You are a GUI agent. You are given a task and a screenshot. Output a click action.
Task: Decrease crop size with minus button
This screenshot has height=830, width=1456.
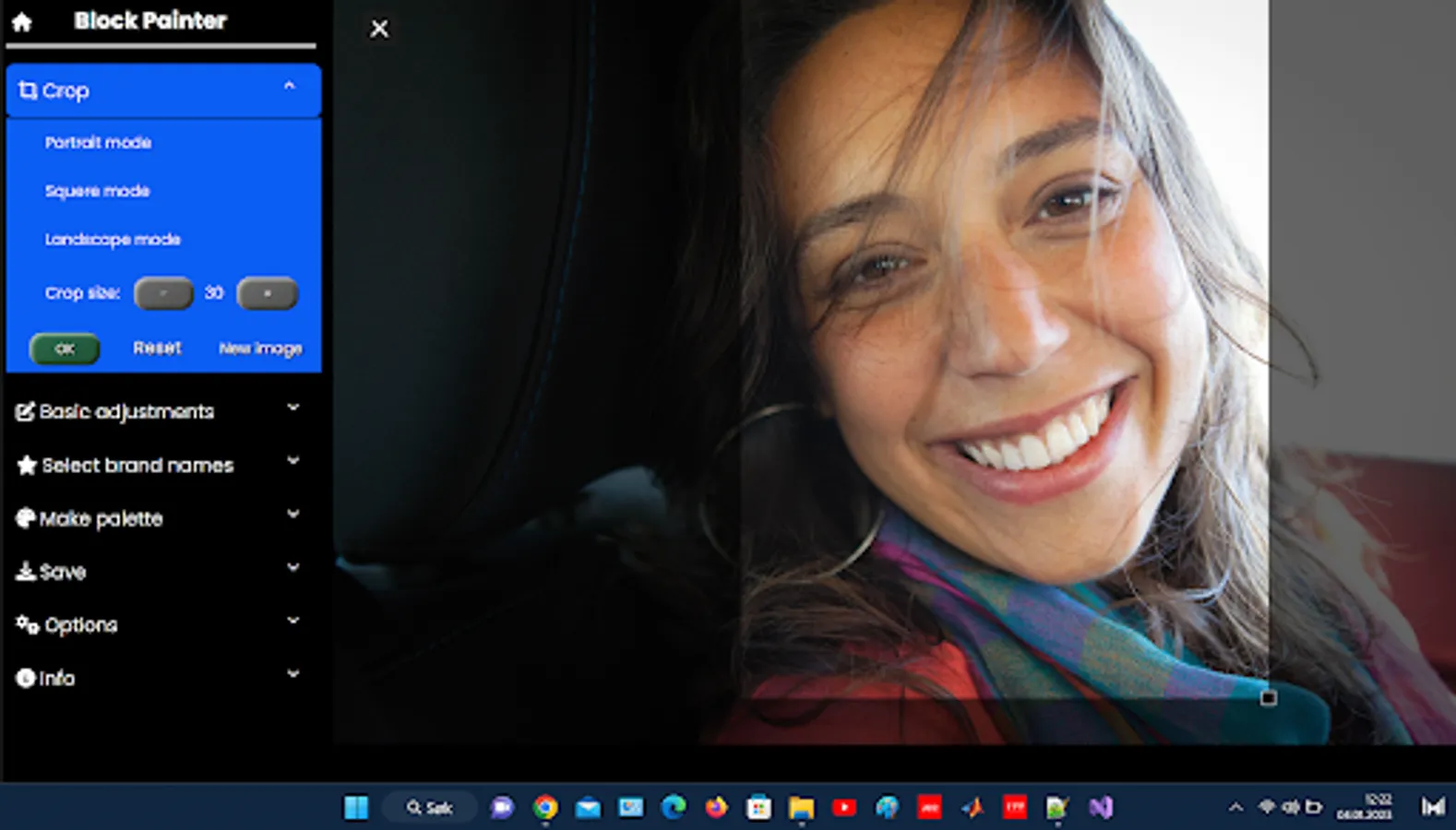click(x=163, y=293)
